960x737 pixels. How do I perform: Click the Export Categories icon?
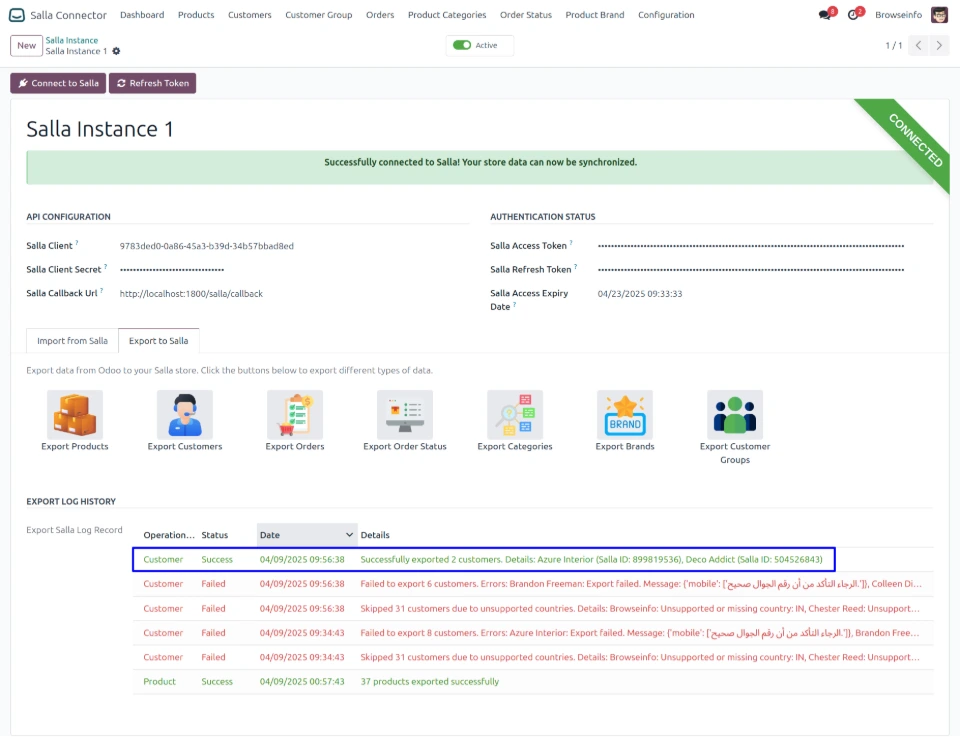(515, 415)
